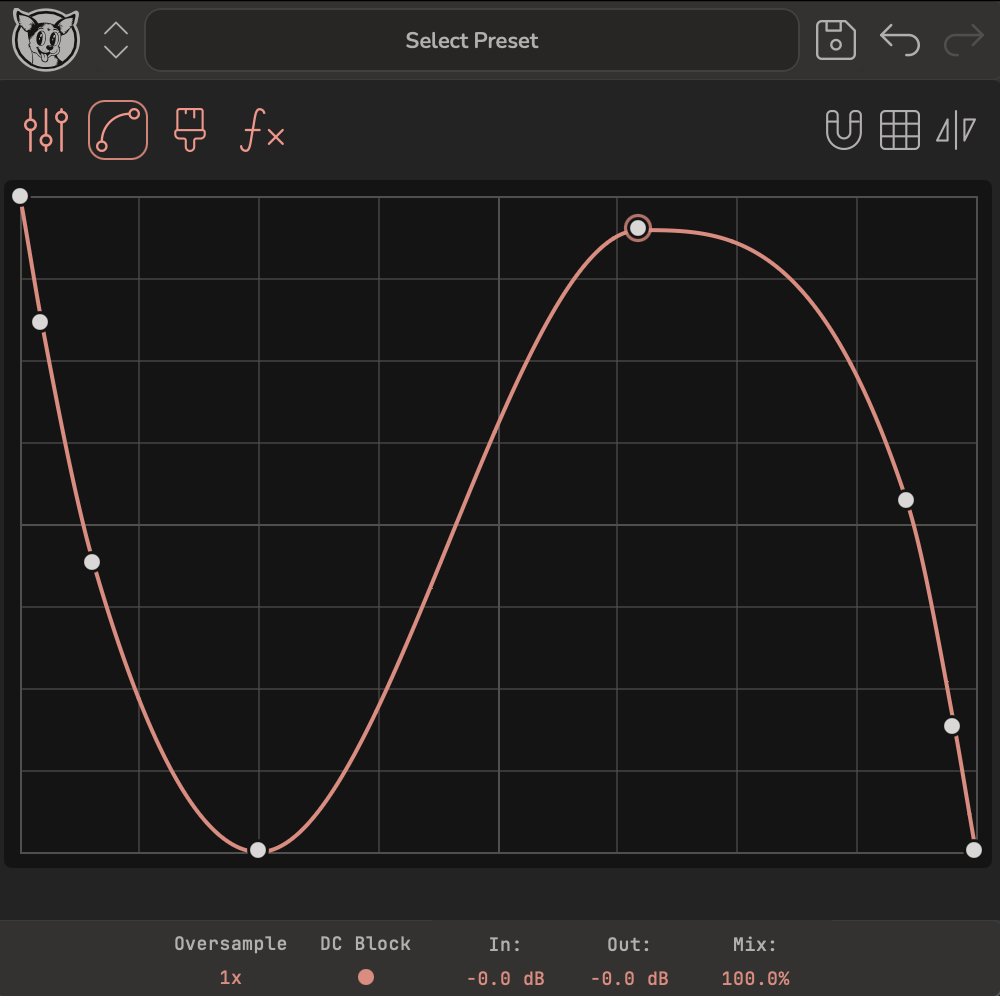Enable DC Block
This screenshot has width=1000, height=996.
point(366,978)
